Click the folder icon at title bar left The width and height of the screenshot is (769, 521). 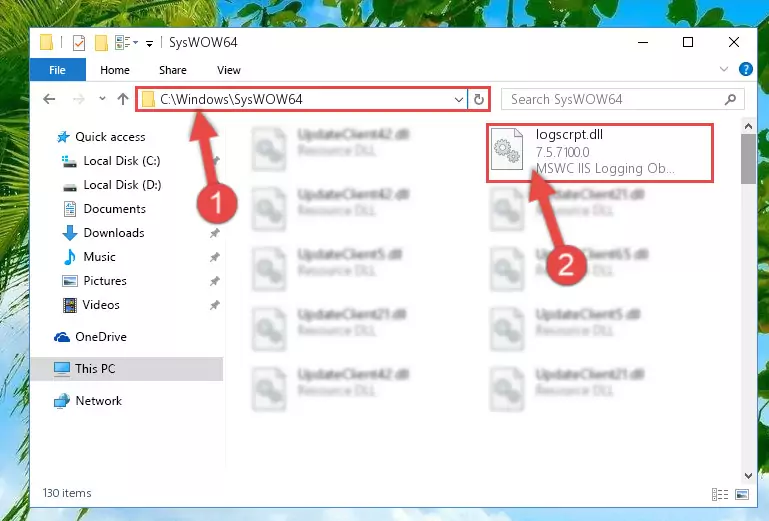[47, 43]
